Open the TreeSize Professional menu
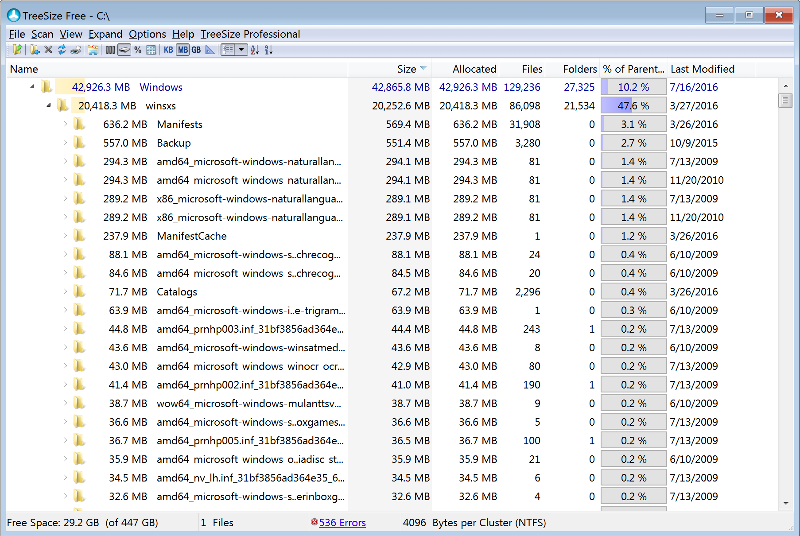The image size is (800, 536). 250,34
